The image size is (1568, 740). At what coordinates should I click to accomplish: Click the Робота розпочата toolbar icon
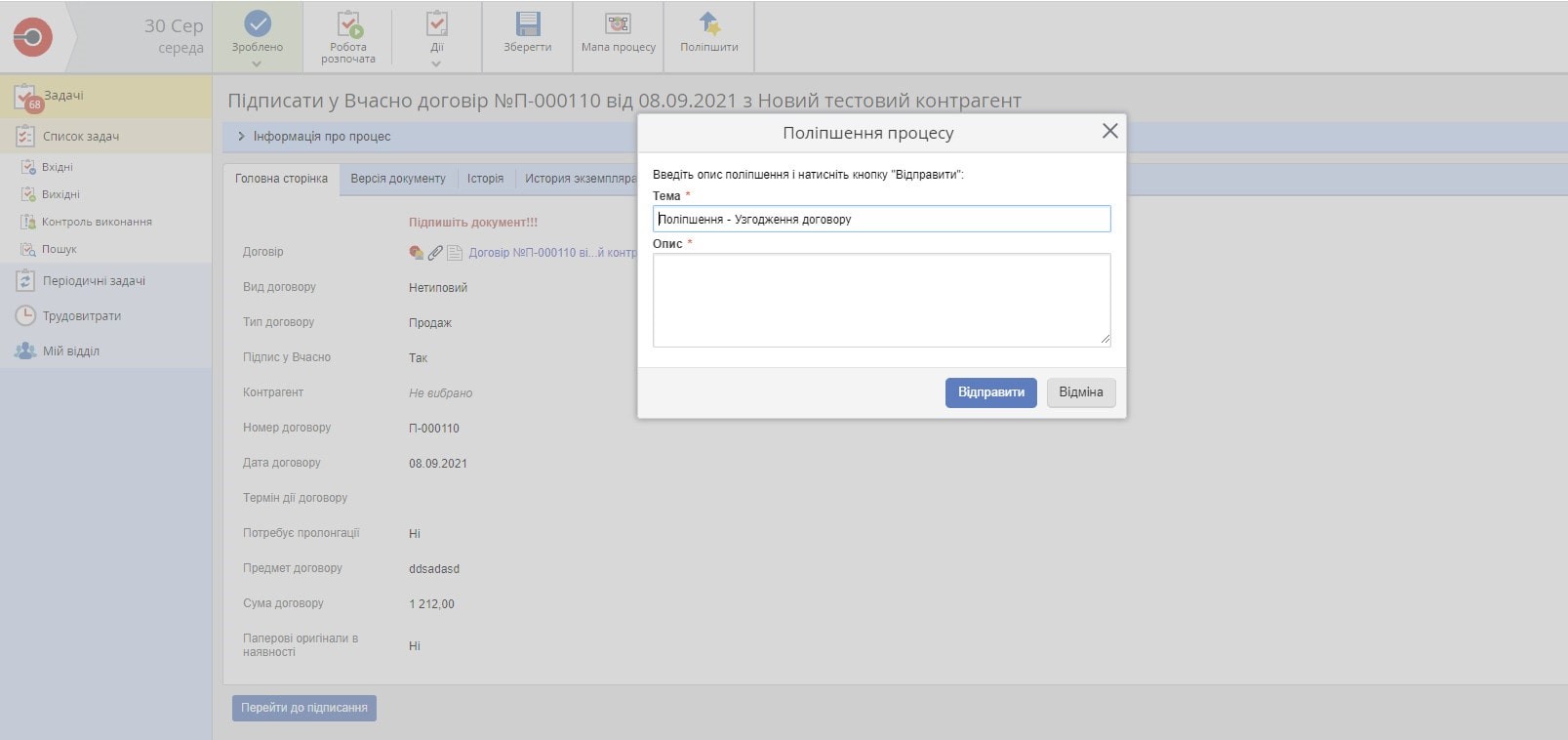(348, 25)
